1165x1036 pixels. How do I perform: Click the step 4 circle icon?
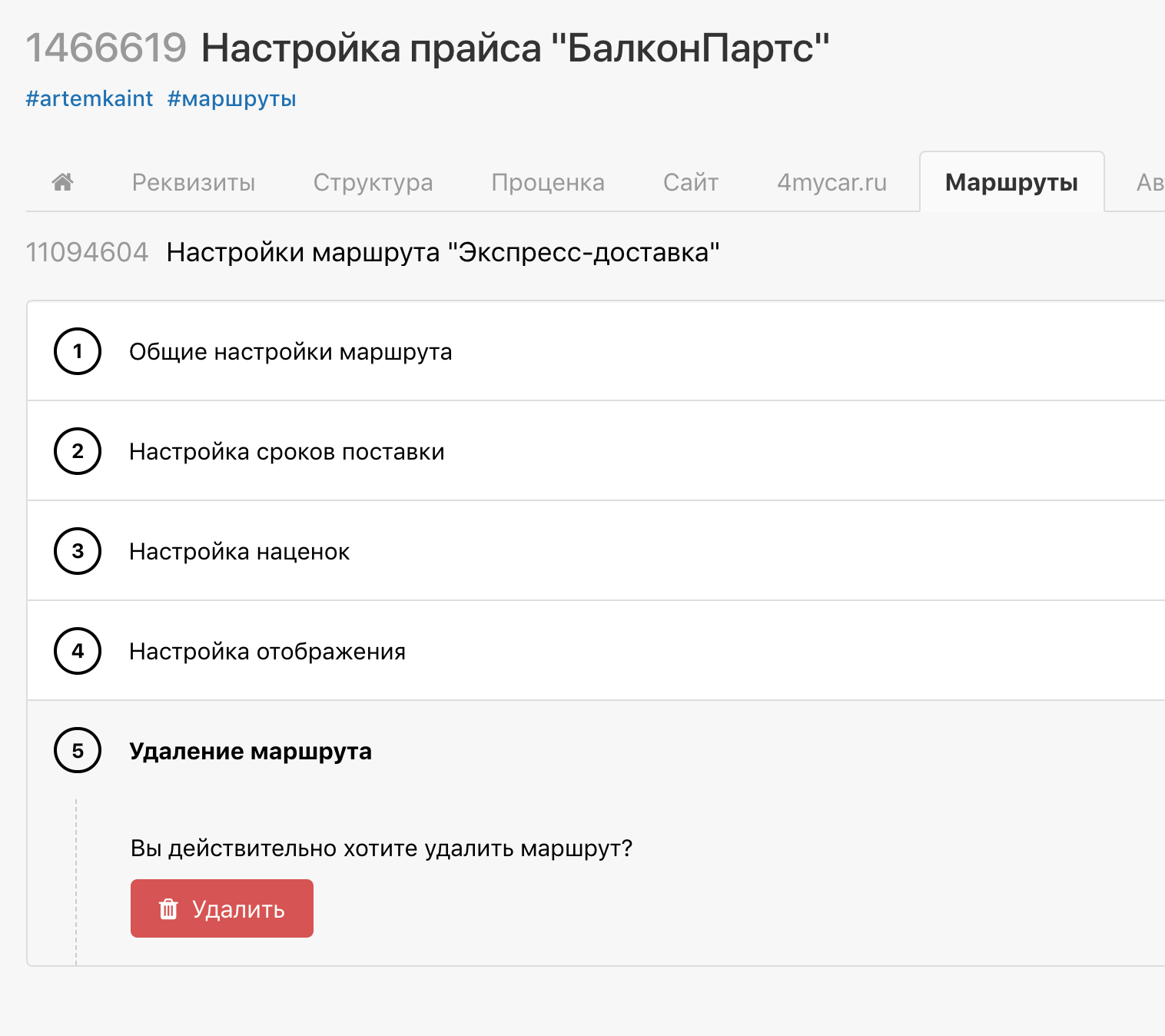(78, 651)
